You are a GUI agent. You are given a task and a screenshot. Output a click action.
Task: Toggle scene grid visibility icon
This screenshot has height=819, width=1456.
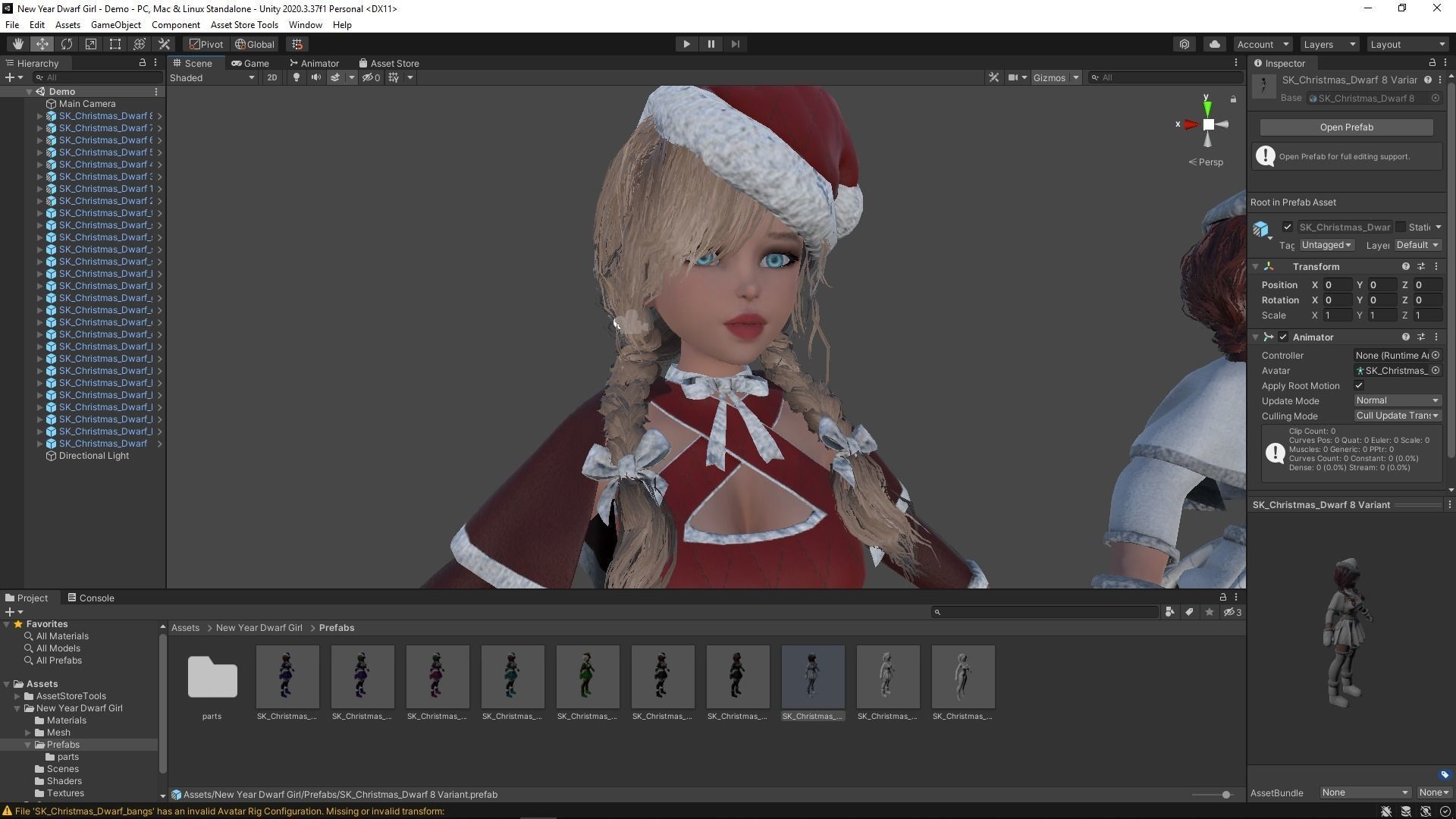tap(394, 77)
